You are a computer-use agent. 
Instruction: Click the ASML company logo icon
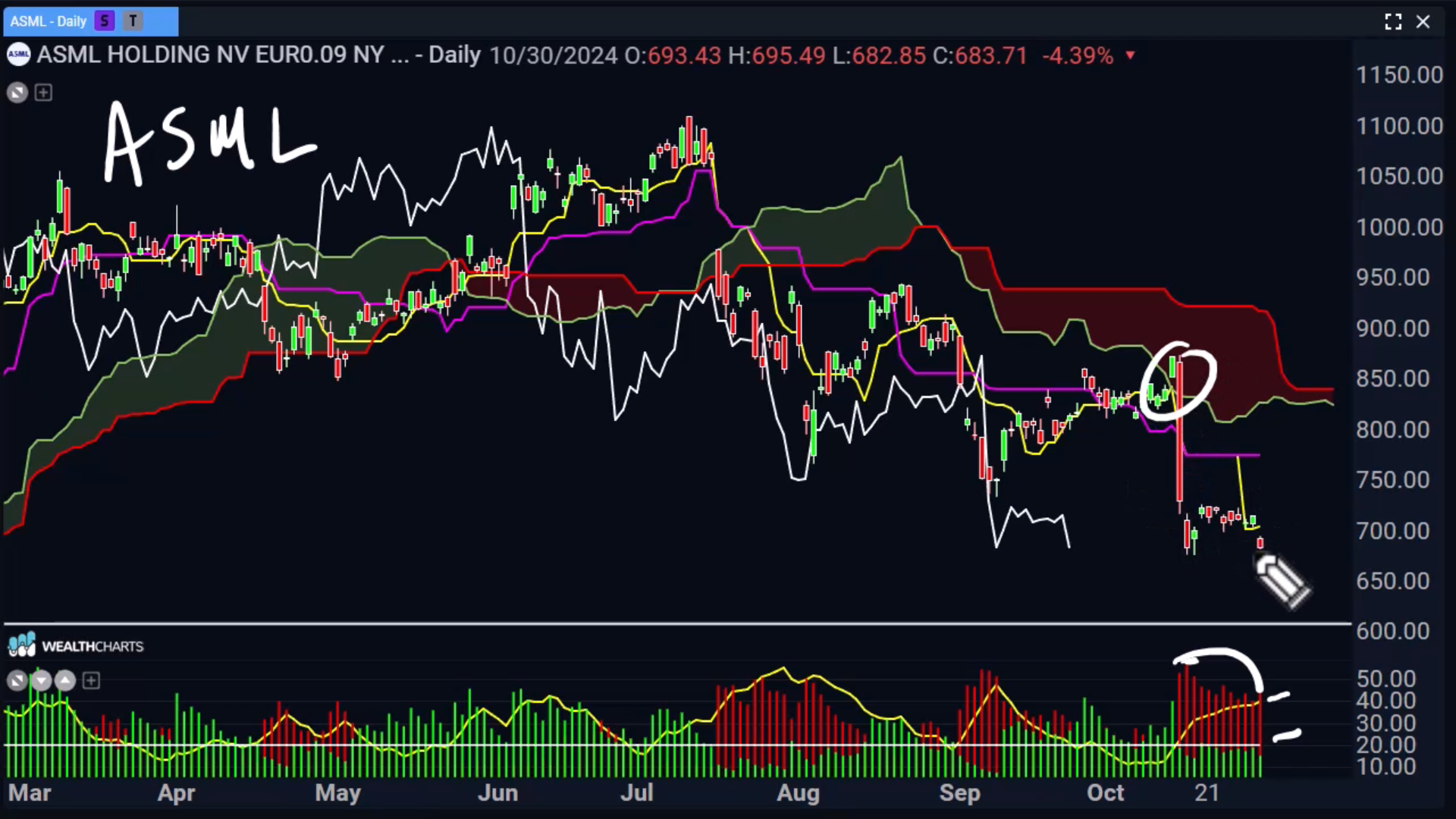point(18,55)
